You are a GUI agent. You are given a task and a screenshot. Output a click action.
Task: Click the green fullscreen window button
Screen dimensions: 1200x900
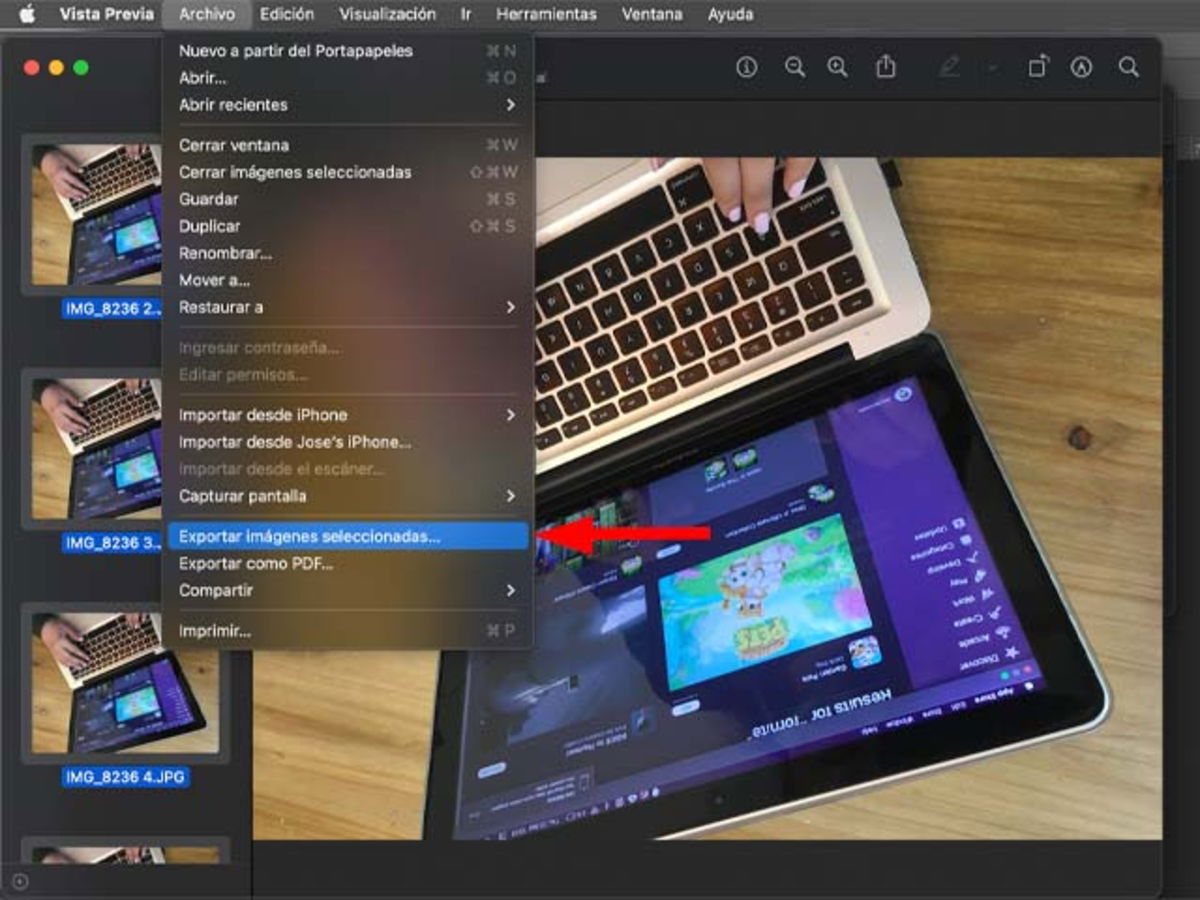tap(81, 67)
